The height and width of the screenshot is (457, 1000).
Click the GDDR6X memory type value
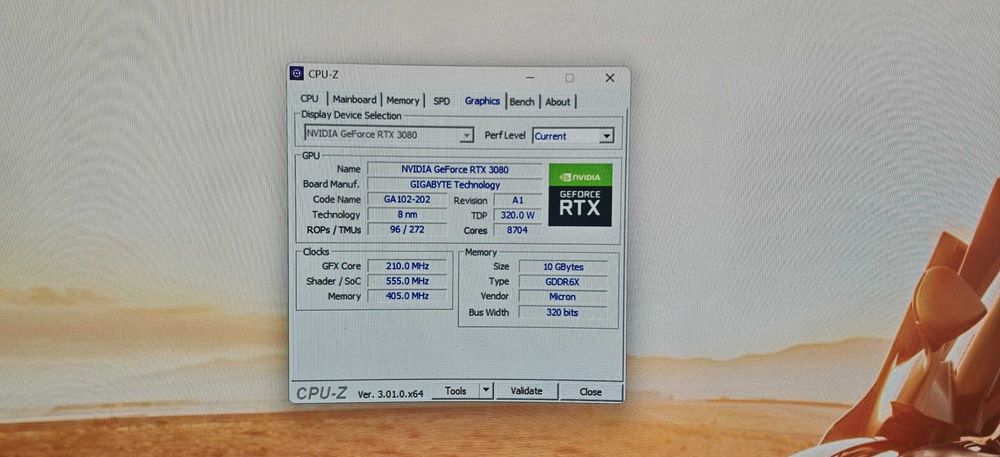pos(563,282)
